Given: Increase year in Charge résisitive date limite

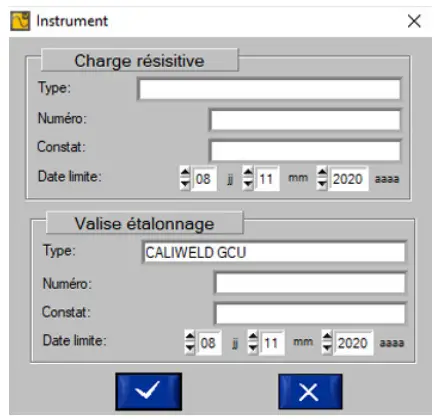Looking at the screenshot, I should click(x=322, y=173).
